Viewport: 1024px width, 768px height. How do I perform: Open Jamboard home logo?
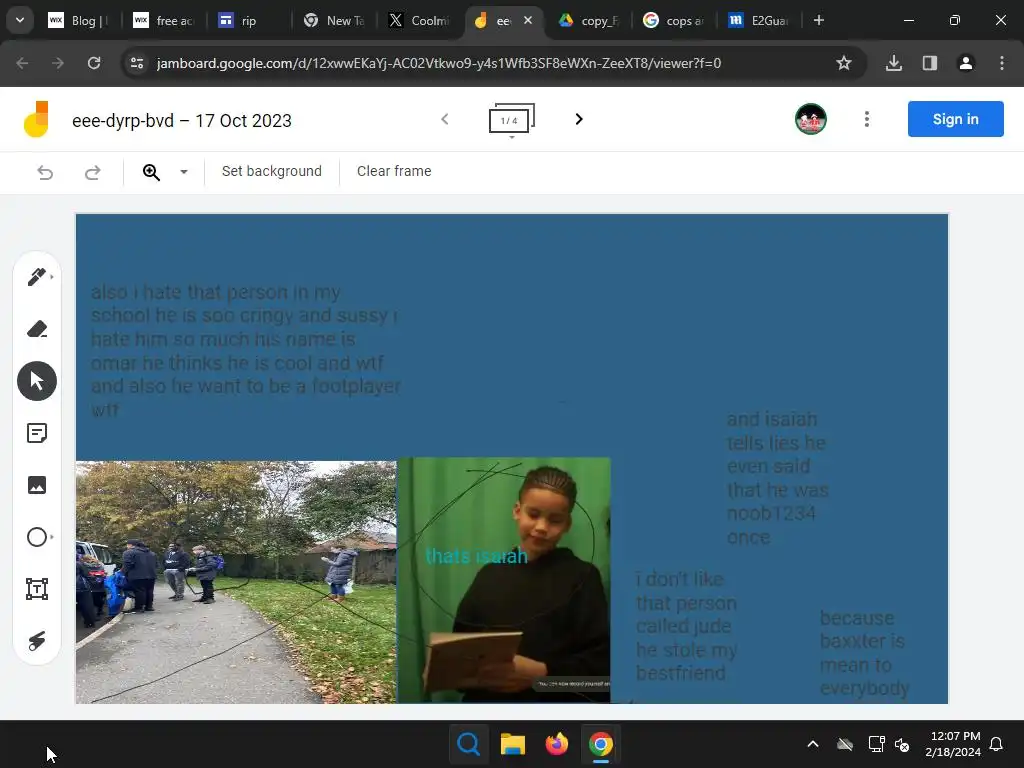coord(37,119)
